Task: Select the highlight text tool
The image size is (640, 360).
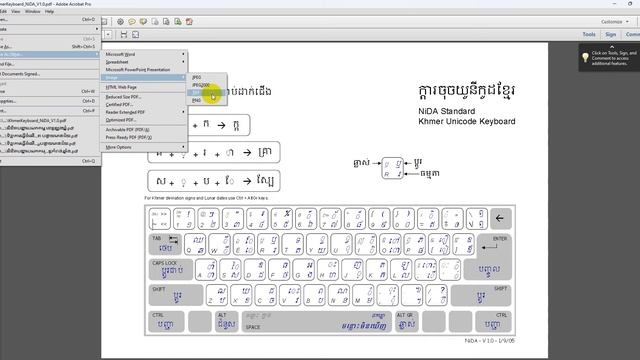Action: (143, 22)
